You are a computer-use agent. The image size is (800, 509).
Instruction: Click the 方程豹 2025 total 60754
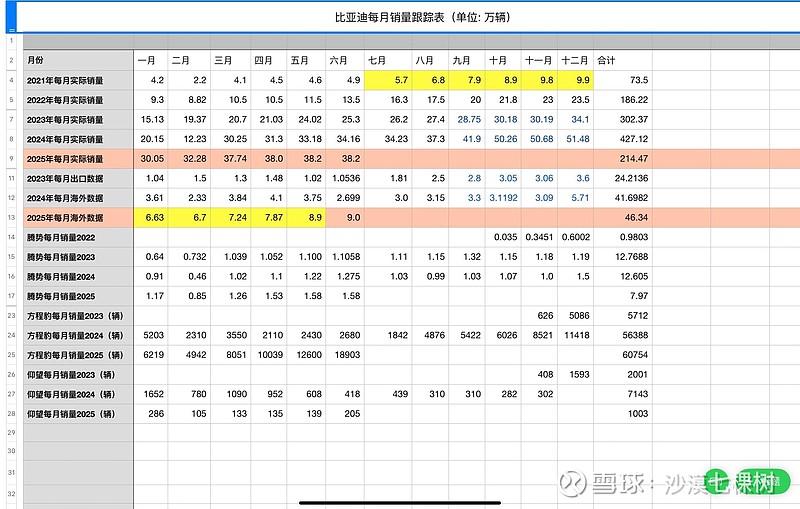623,355
